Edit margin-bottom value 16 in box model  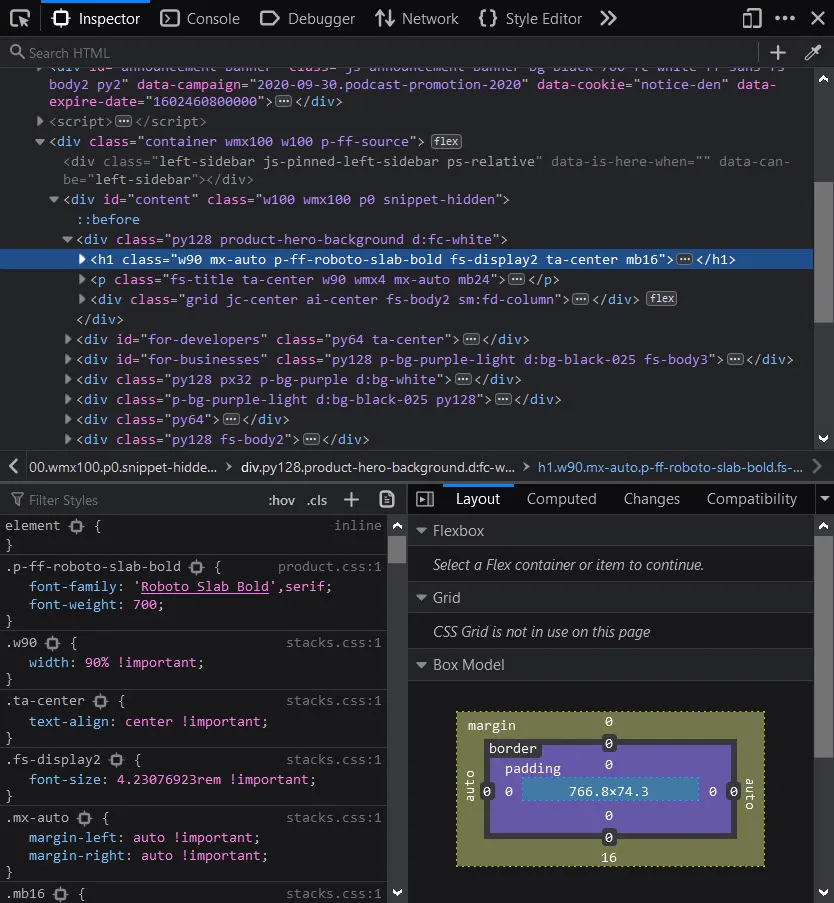[x=609, y=858]
